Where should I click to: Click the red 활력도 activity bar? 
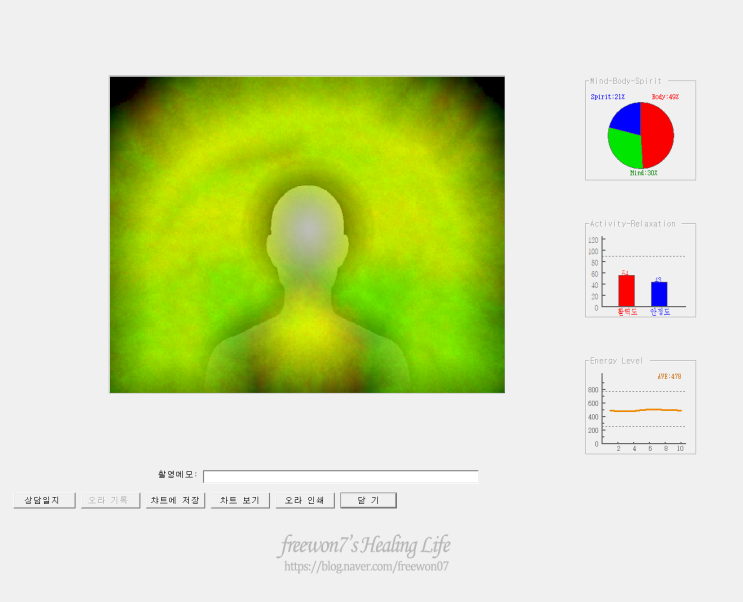(626, 291)
